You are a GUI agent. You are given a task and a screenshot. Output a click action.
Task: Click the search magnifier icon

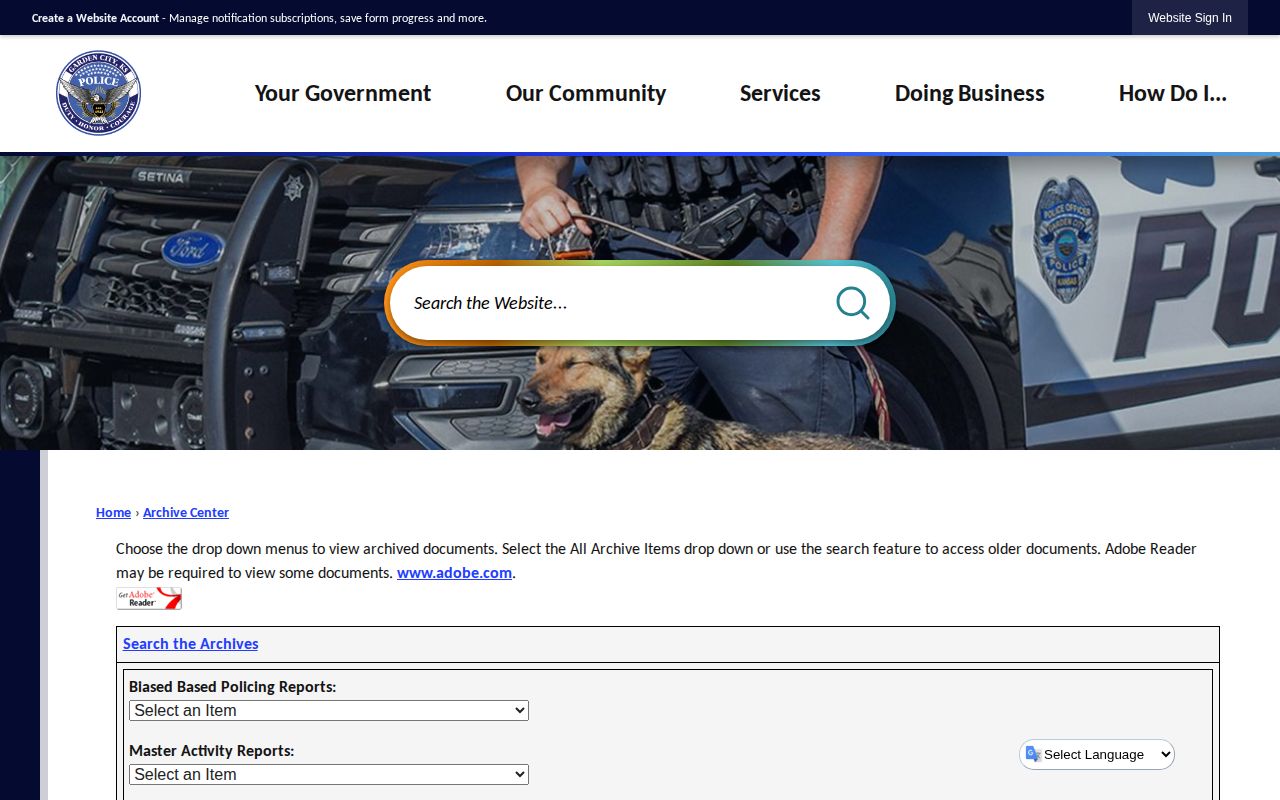click(852, 303)
